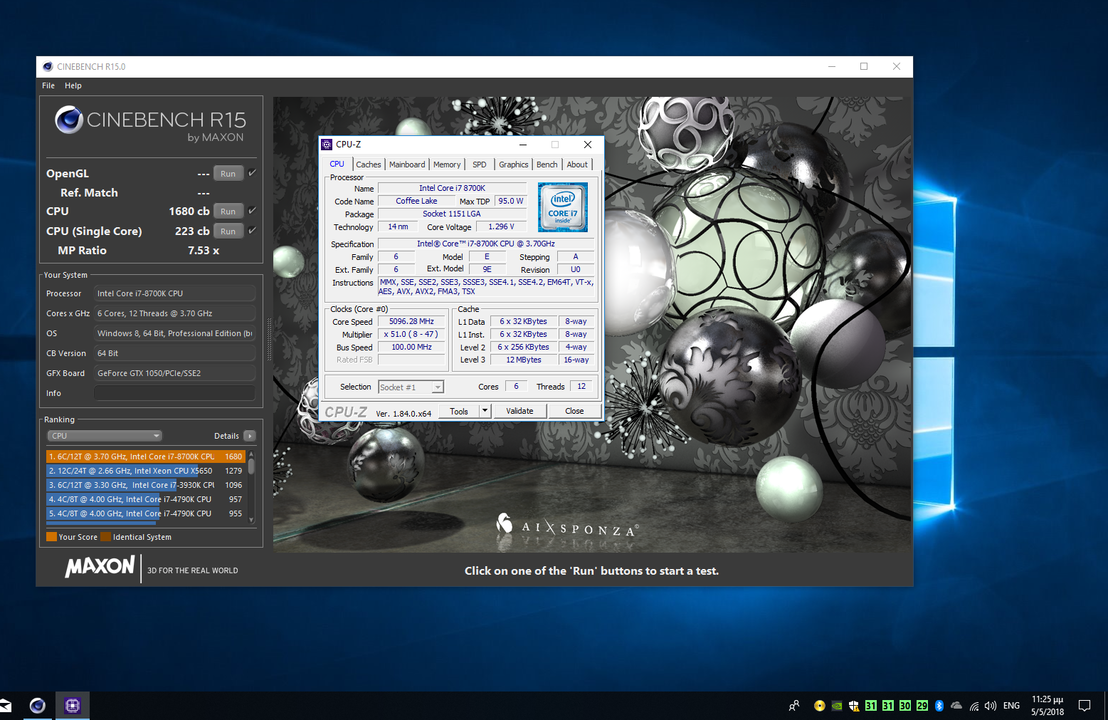Open the Mail app taskbar icon
1108x720 pixels.
coord(6,705)
